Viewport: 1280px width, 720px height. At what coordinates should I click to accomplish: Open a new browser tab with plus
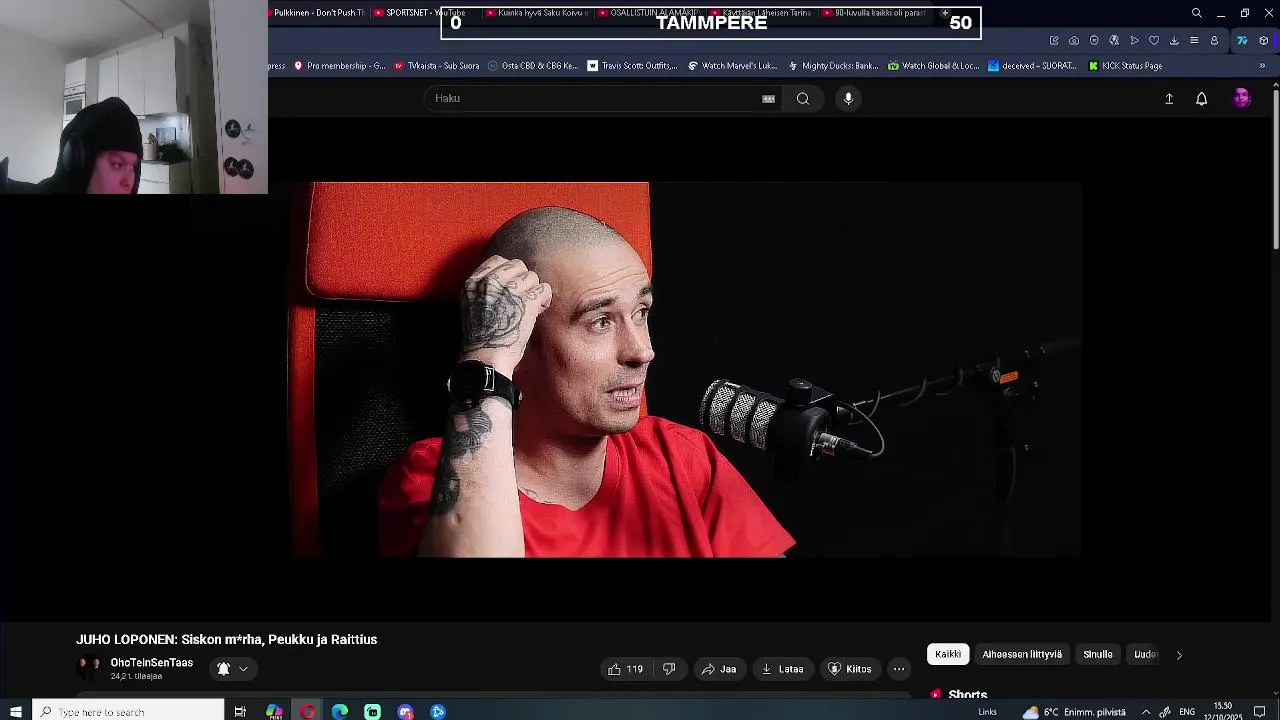pyautogui.click(x=945, y=13)
